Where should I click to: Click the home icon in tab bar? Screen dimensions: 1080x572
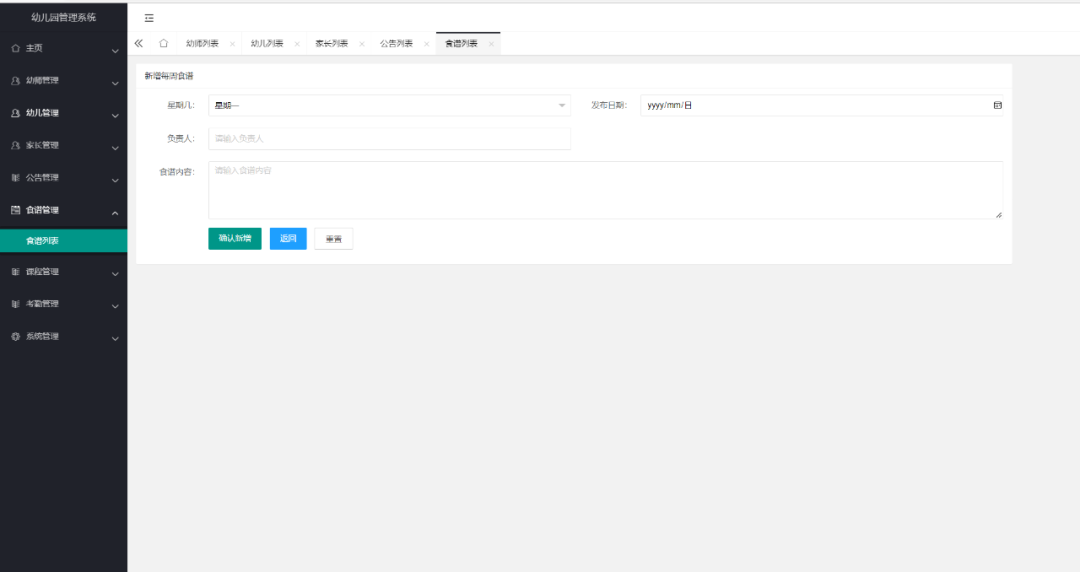tap(163, 43)
